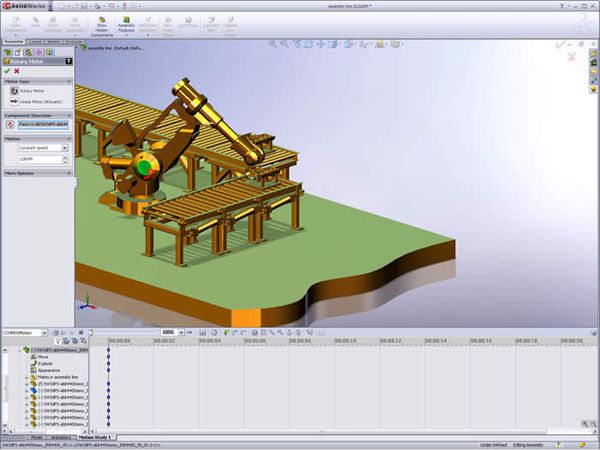Click the Face selection field under Component/Direction
600x450 pixels.
click(x=43, y=125)
